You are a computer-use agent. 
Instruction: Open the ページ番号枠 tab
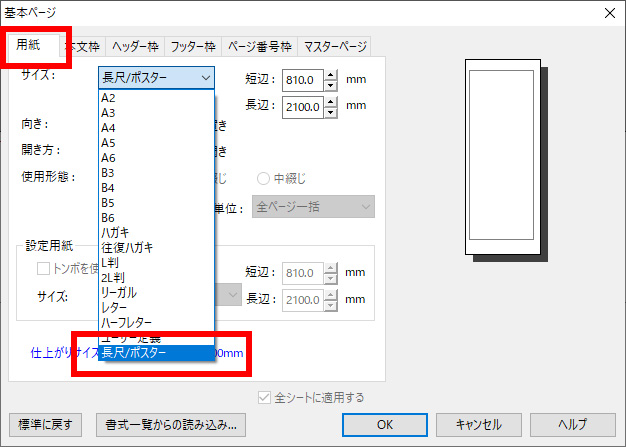(260, 47)
